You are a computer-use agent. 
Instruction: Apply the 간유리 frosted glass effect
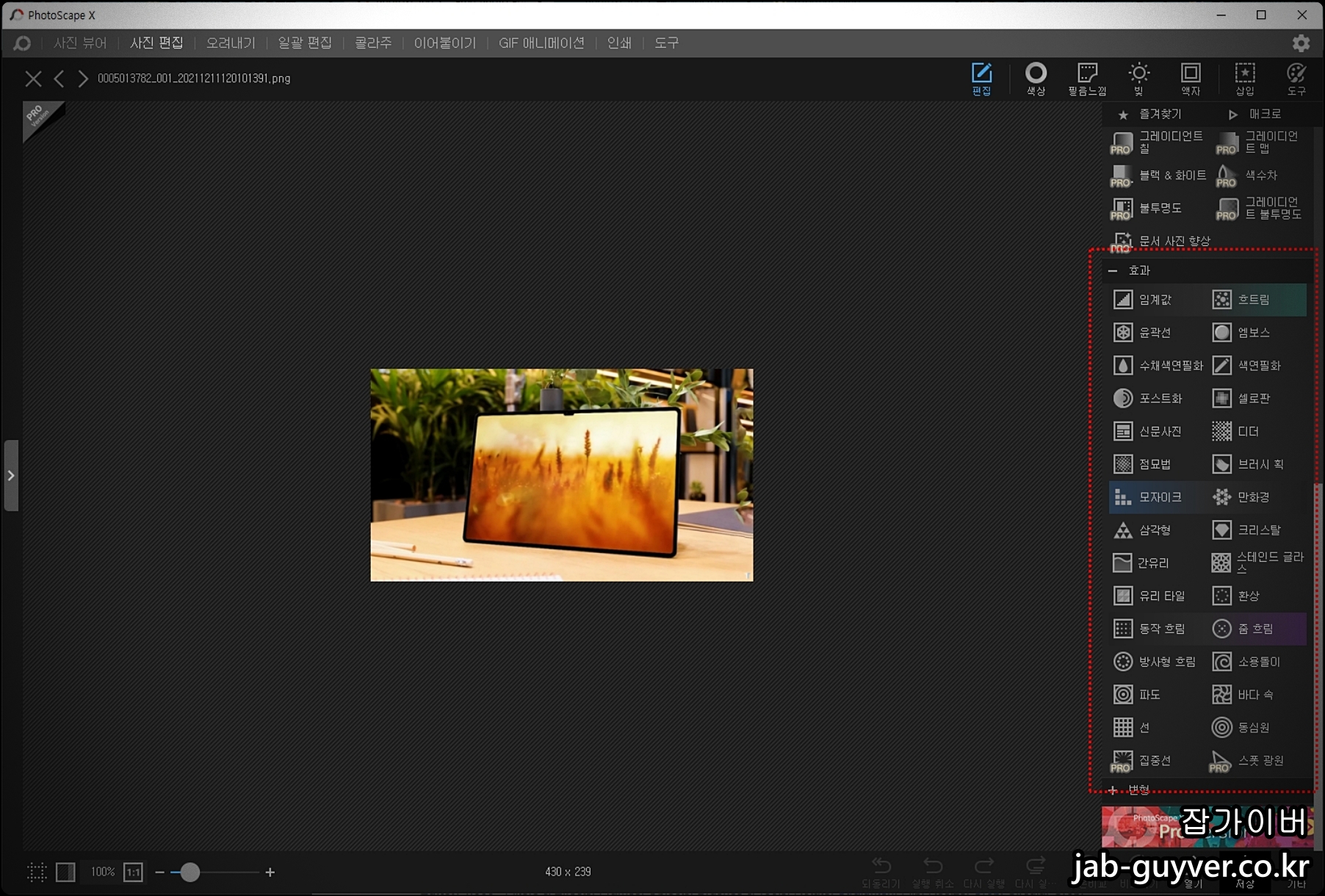click(1157, 563)
